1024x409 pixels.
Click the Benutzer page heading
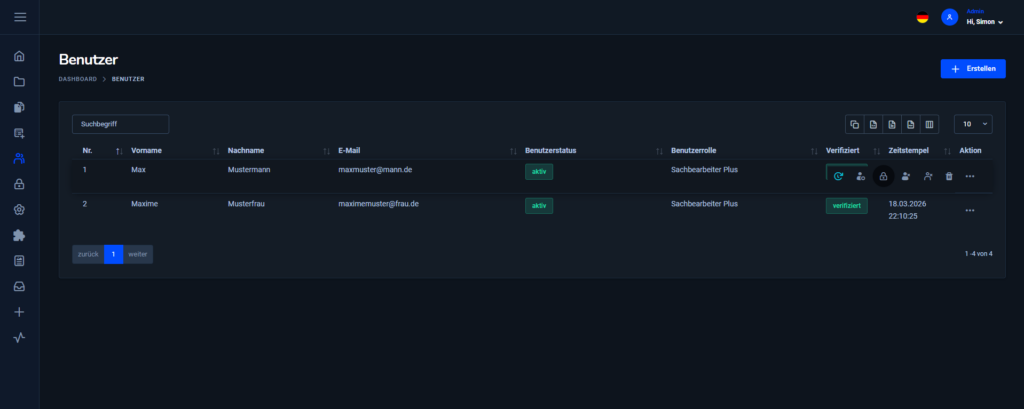(x=88, y=59)
